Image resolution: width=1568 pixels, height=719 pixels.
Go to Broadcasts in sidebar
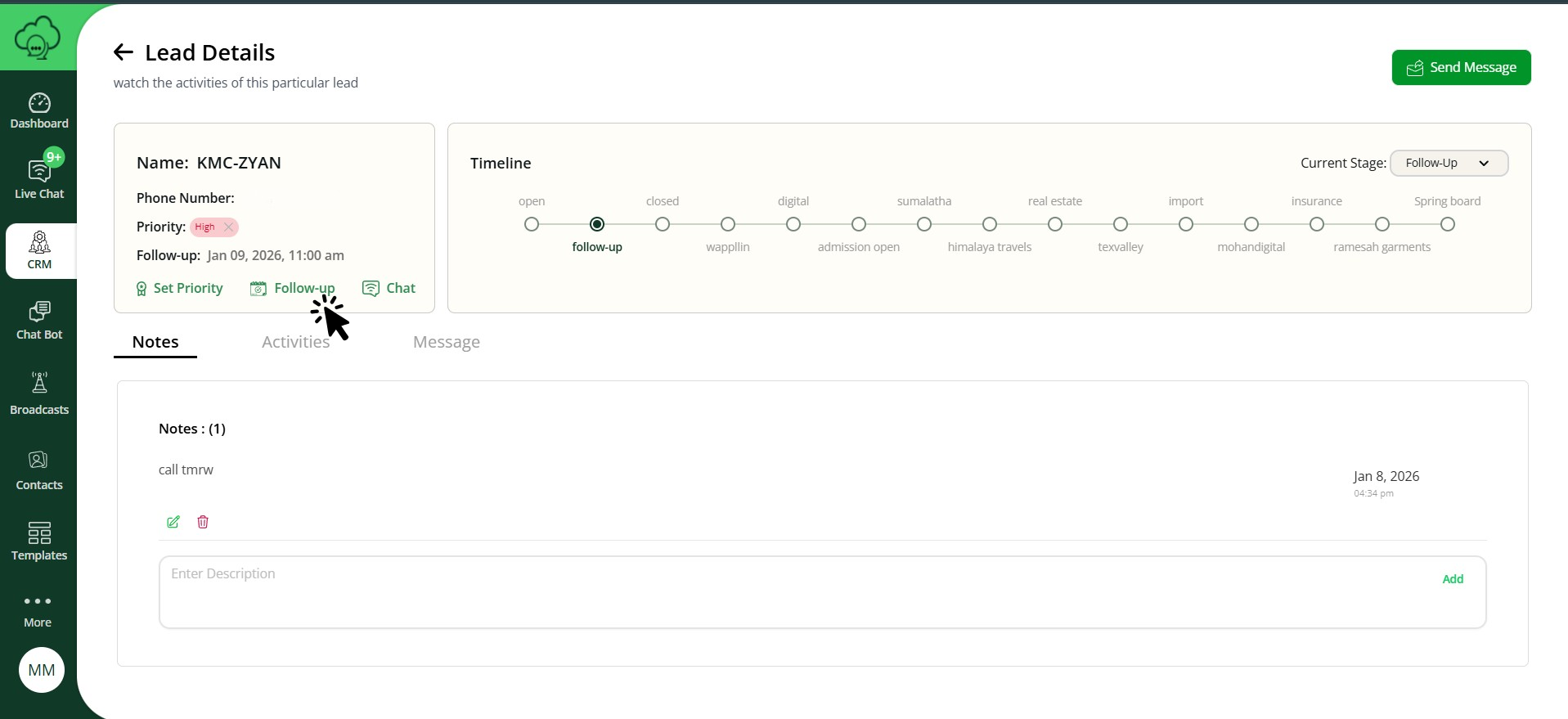click(x=39, y=394)
